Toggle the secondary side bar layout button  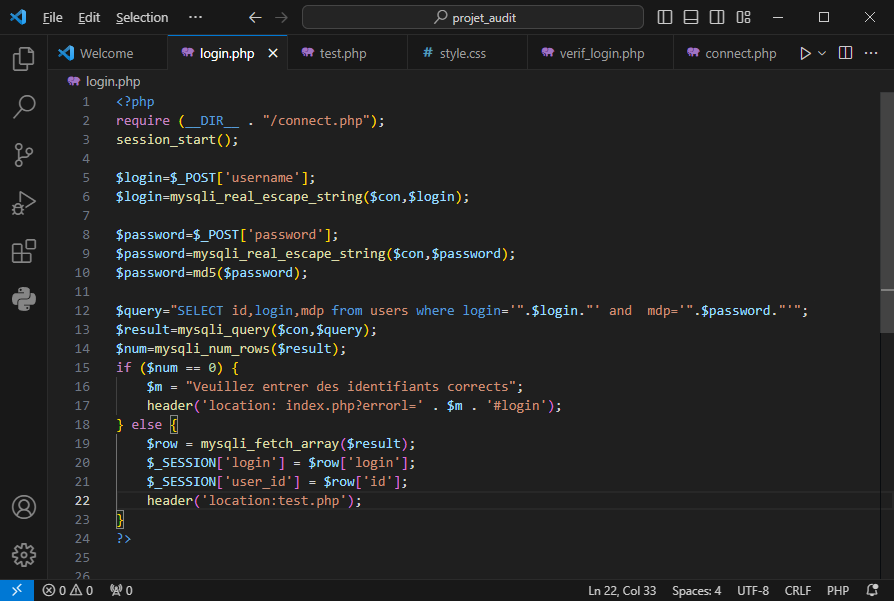[x=716, y=17]
